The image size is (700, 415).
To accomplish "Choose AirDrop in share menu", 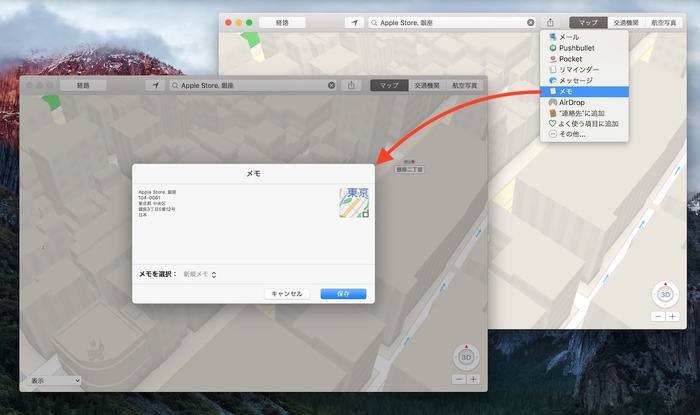I will pyautogui.click(x=584, y=102).
